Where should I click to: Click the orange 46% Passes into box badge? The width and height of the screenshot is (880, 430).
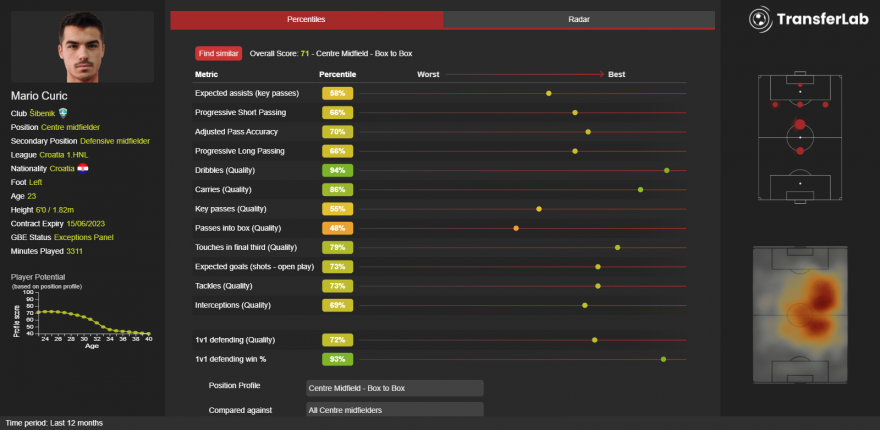(337, 228)
